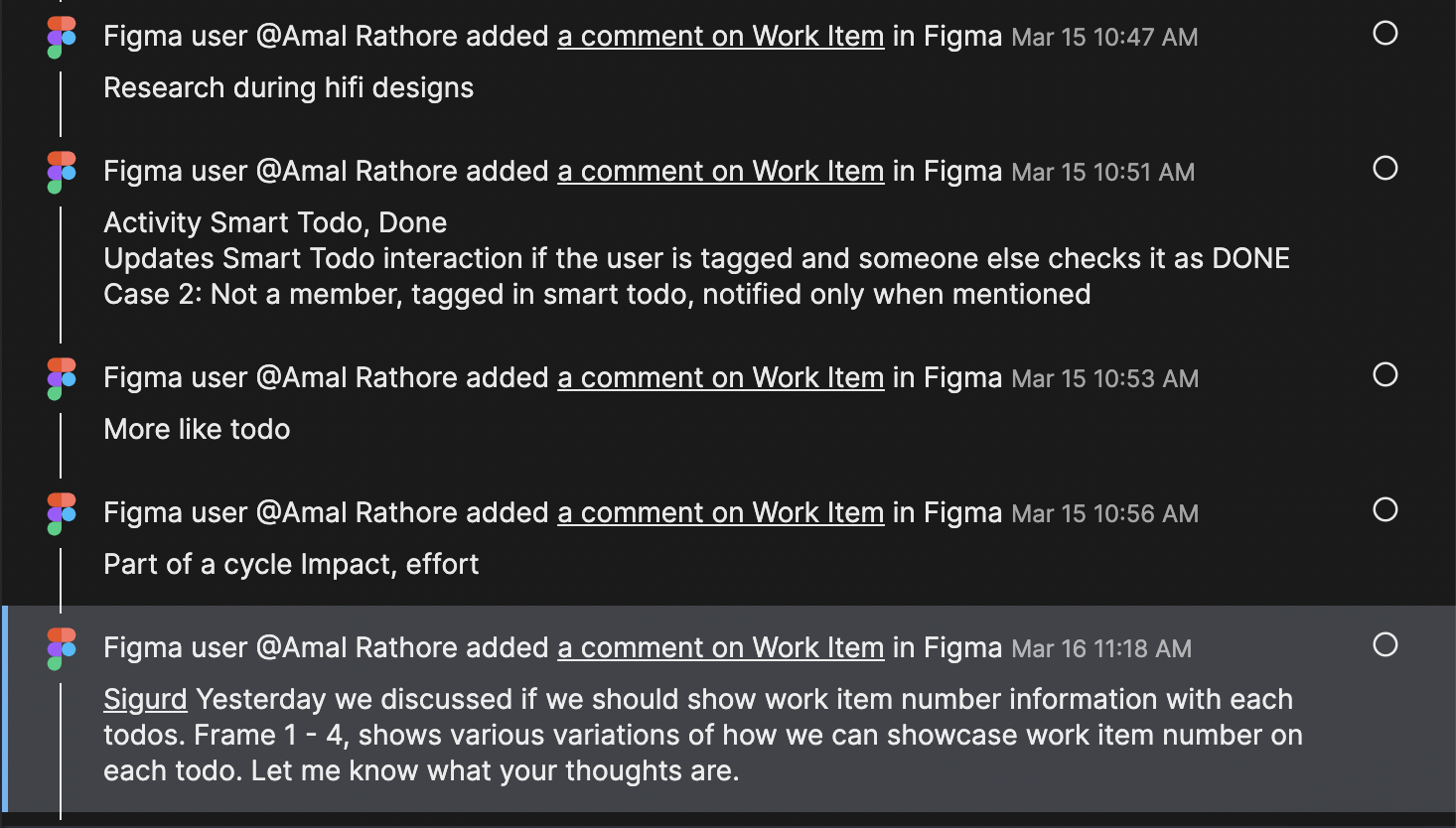Toggle the circle on the 10:51 AM notification
1456x828 pixels.
pyautogui.click(x=1384, y=169)
